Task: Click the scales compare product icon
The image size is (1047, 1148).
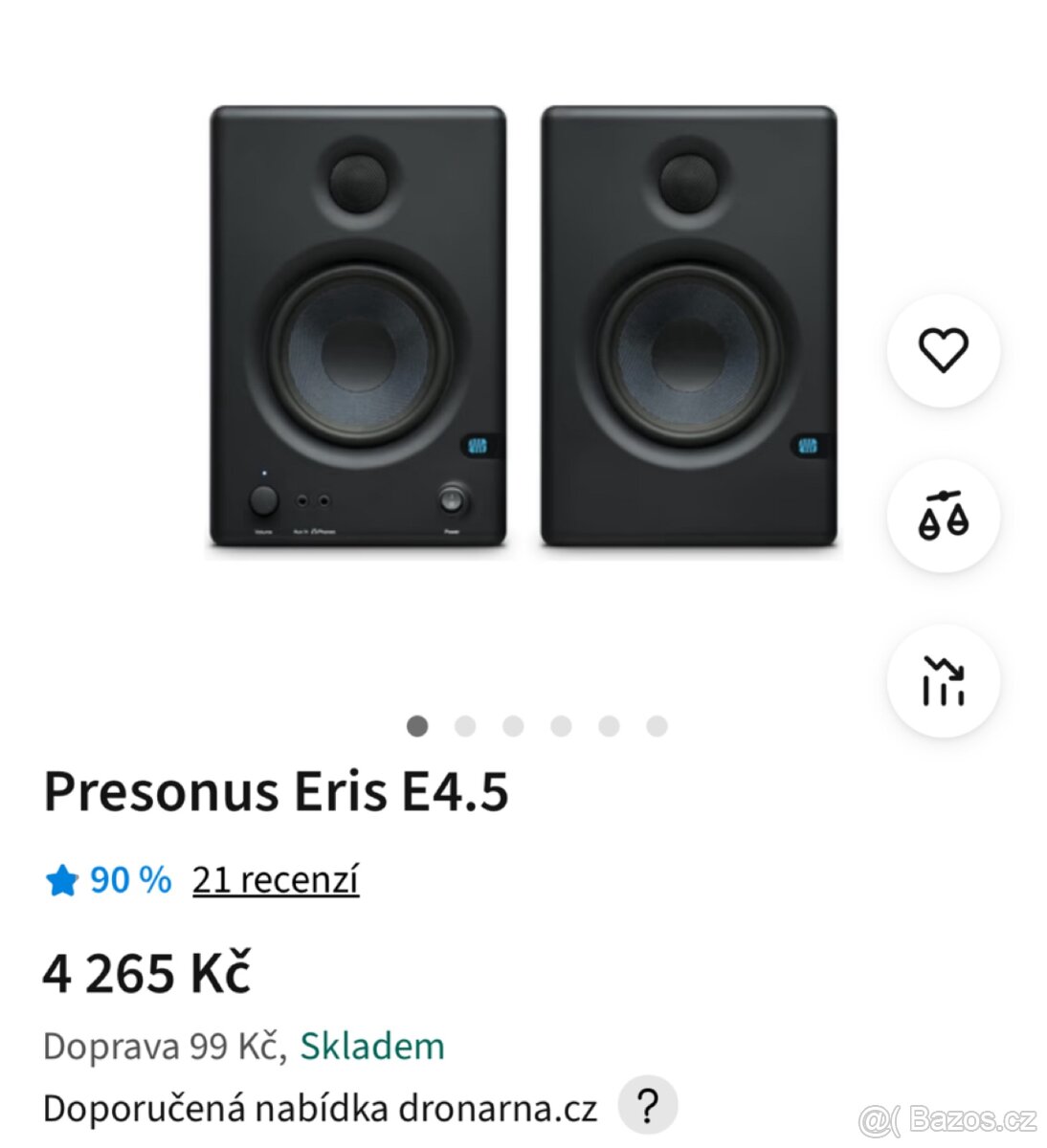Action: coord(944,516)
